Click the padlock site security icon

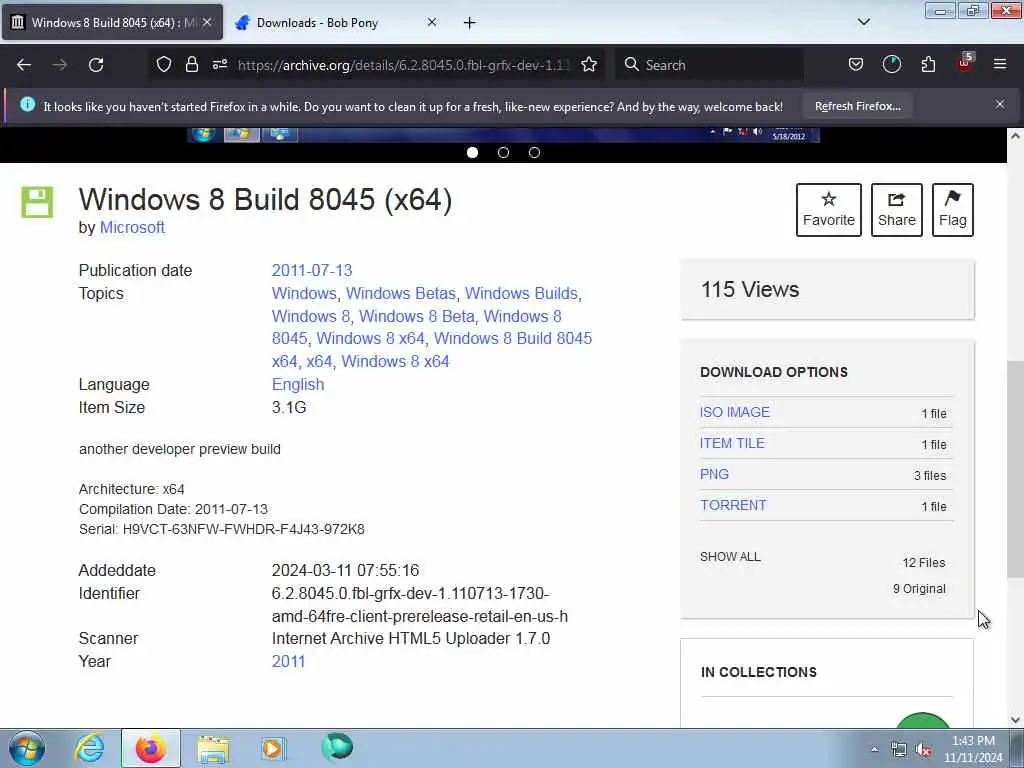[191, 64]
